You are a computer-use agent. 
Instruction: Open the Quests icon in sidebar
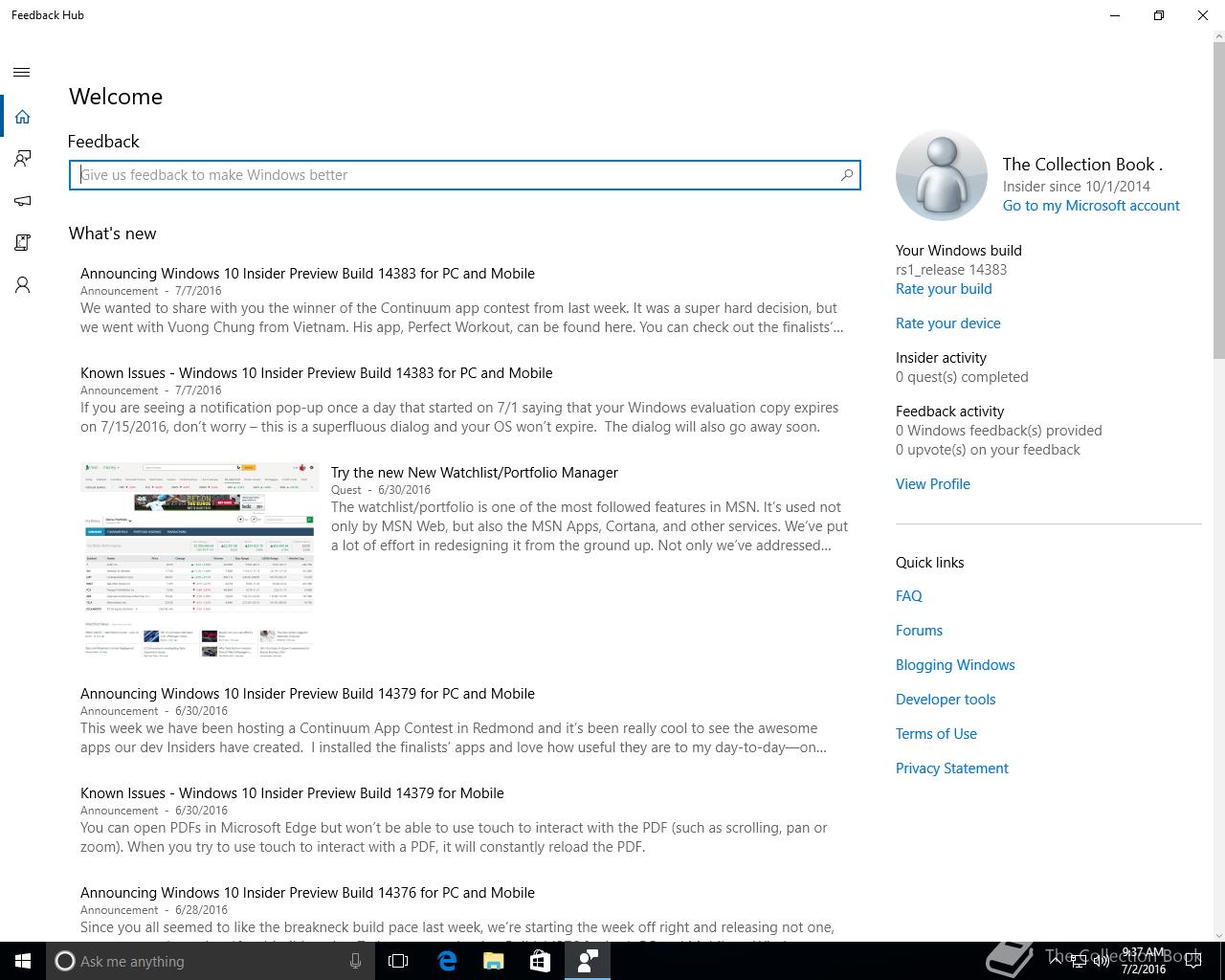(x=22, y=243)
